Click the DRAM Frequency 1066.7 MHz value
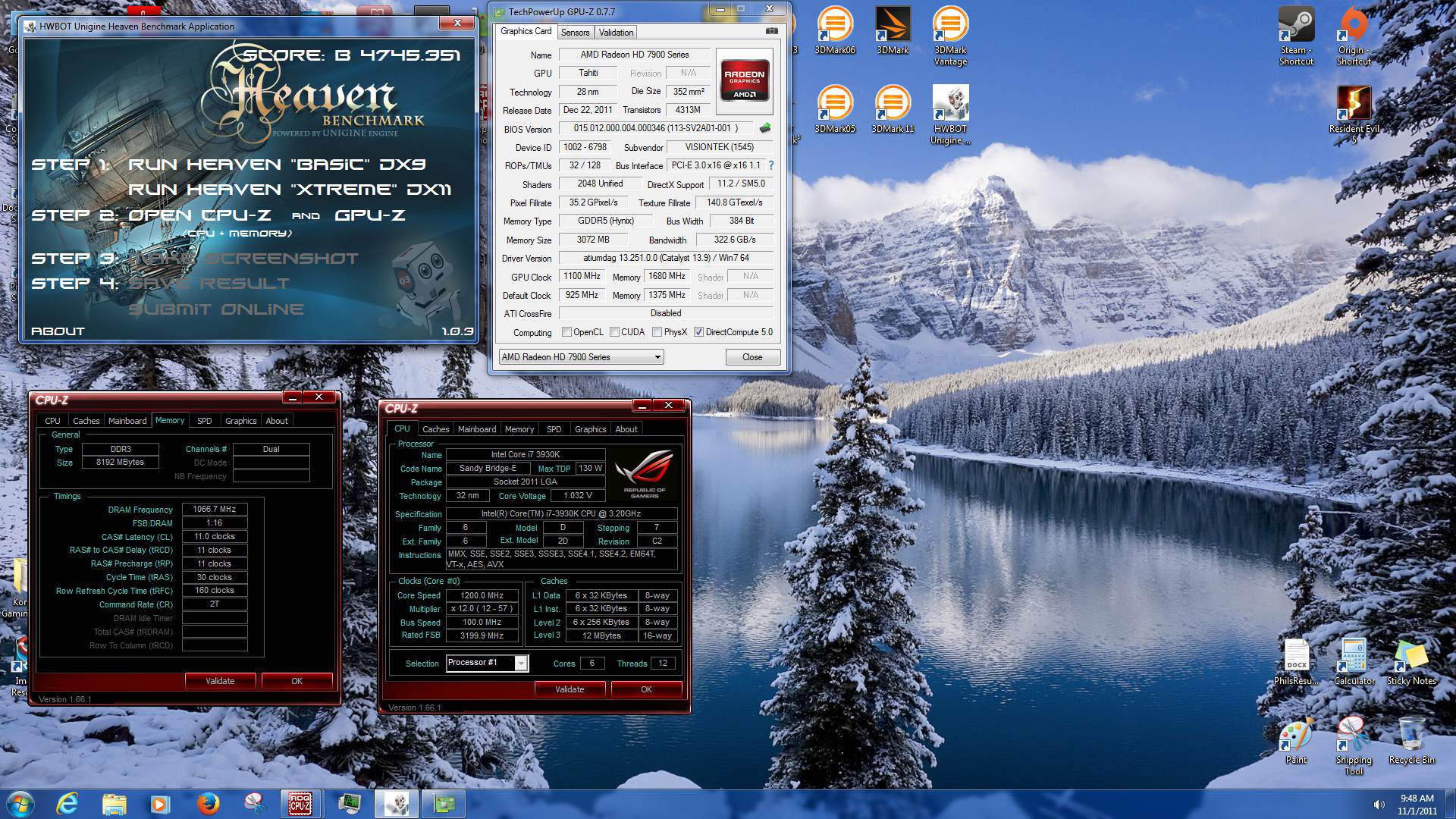The image size is (1456, 819). (215, 510)
